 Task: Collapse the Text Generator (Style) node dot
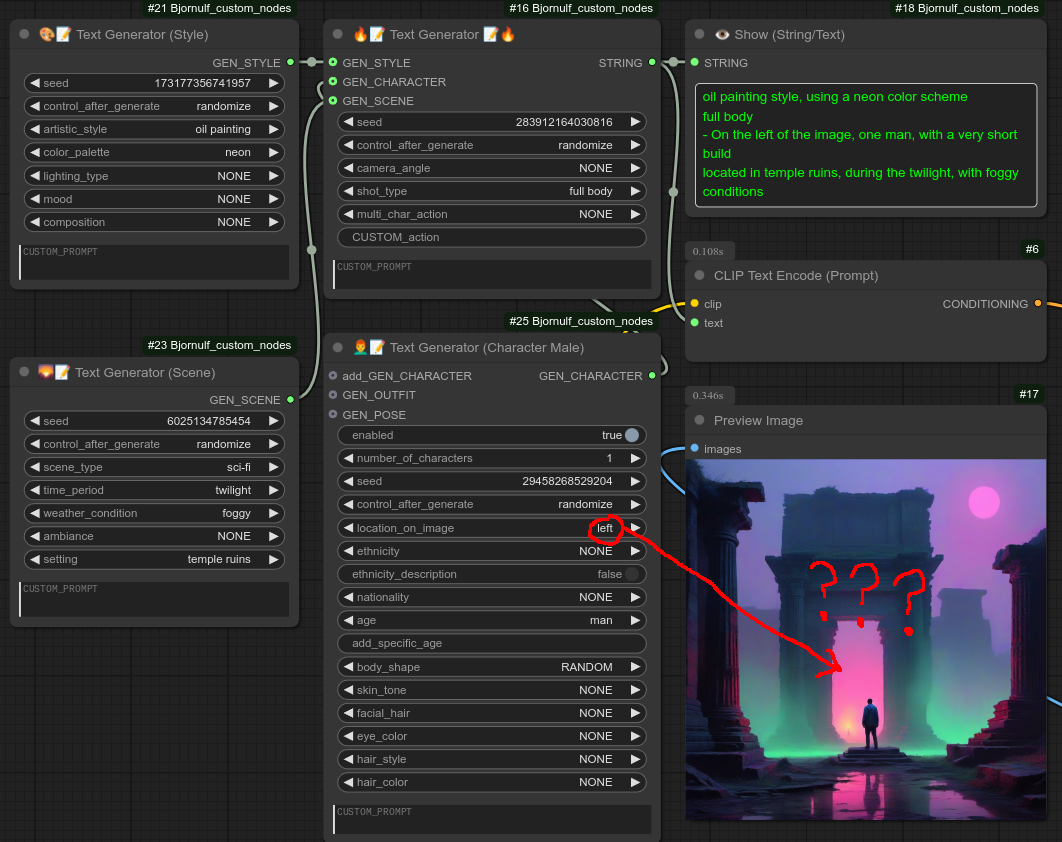coord(25,34)
